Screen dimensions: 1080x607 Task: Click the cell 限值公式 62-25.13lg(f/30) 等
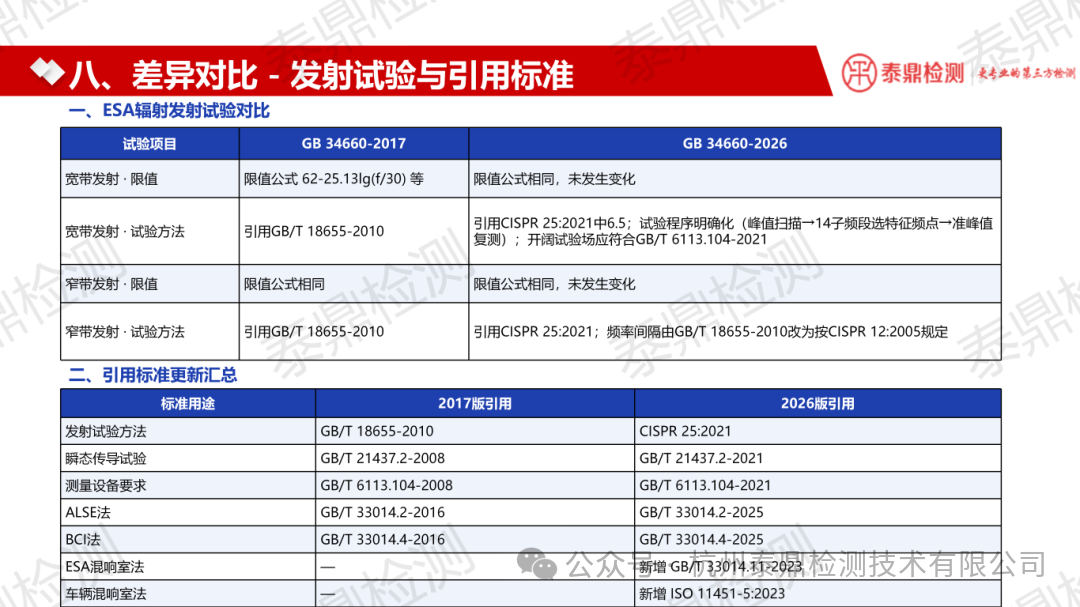[354, 179]
